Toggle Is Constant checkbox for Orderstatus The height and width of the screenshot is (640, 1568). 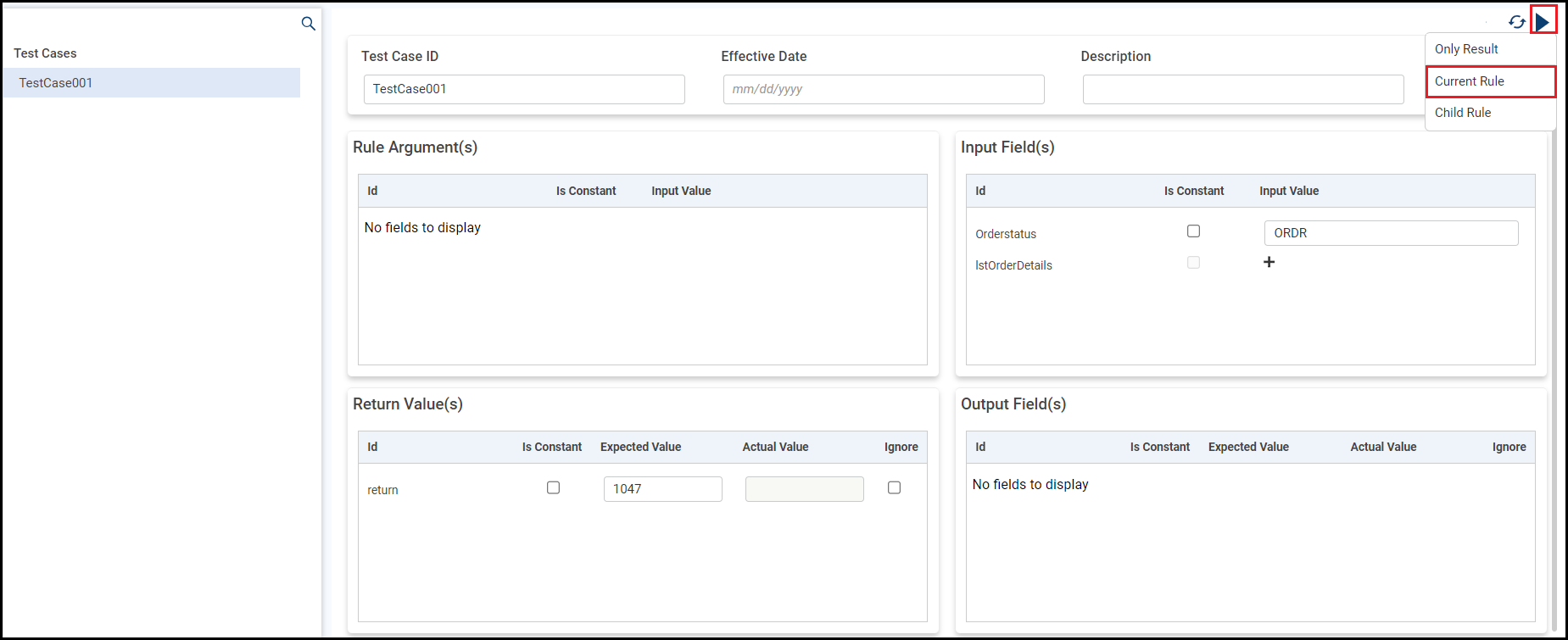pos(1193,231)
